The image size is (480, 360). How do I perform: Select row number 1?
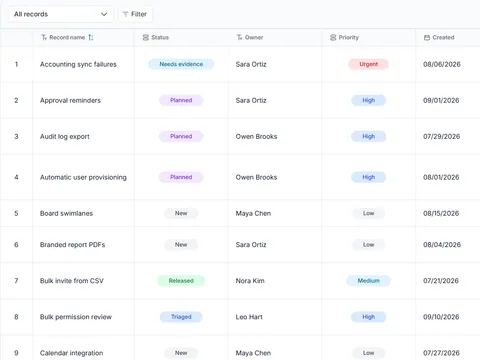pyautogui.click(x=16, y=64)
